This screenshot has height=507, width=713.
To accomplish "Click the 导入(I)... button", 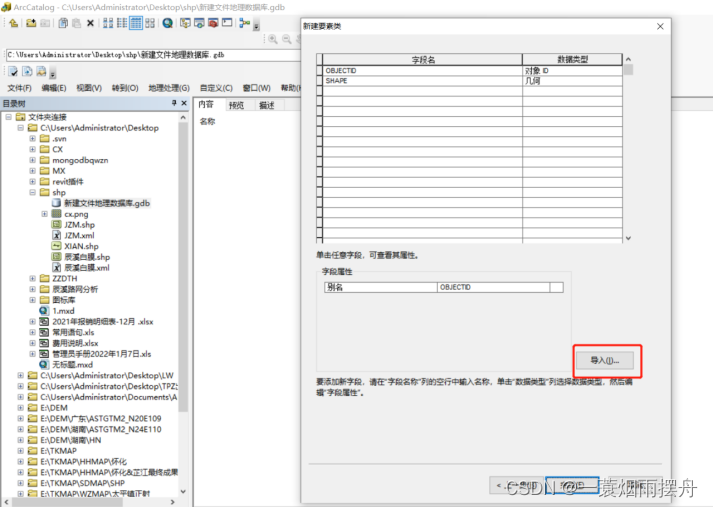I will click(x=605, y=361).
